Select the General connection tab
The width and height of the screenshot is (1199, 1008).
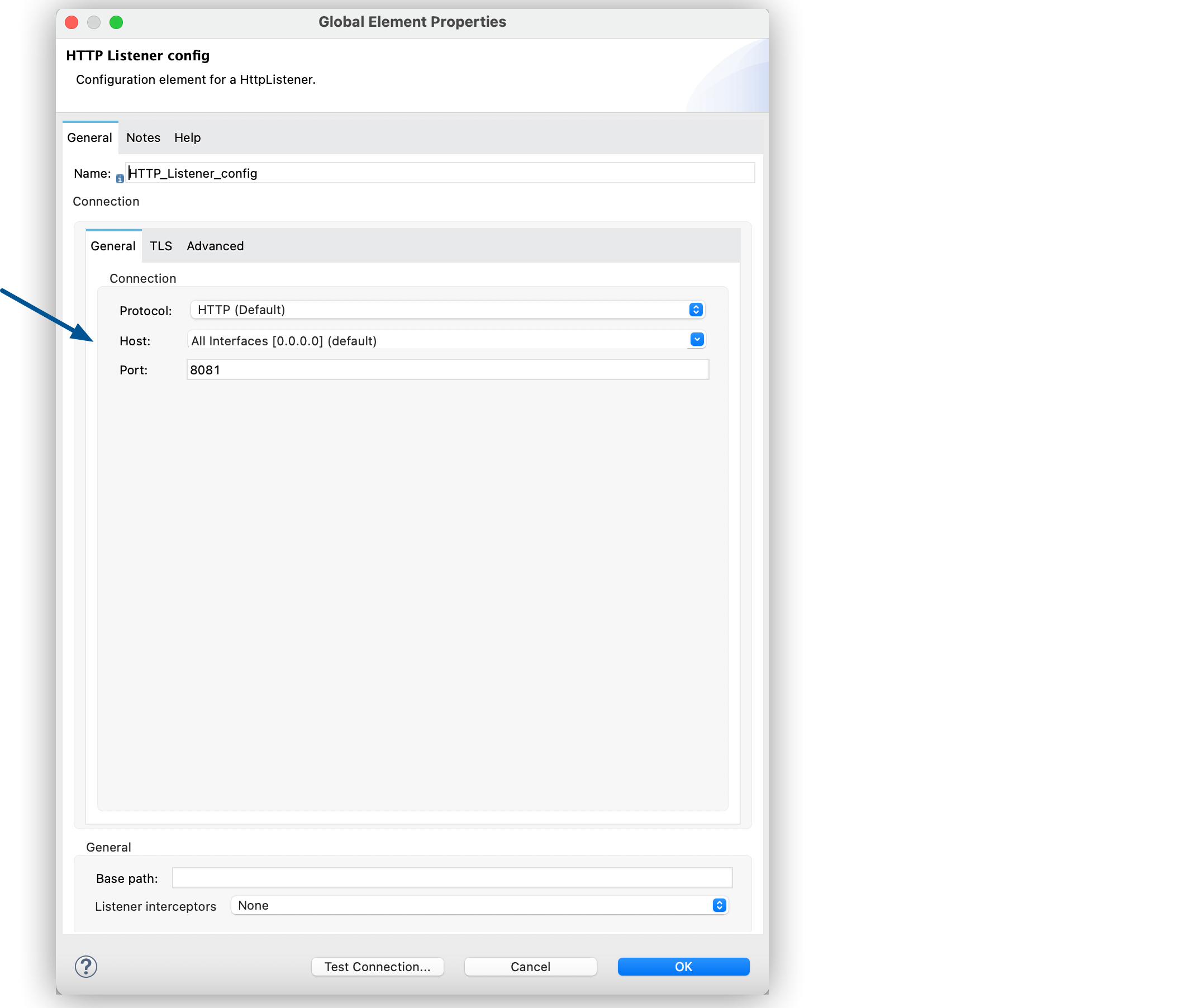113,246
